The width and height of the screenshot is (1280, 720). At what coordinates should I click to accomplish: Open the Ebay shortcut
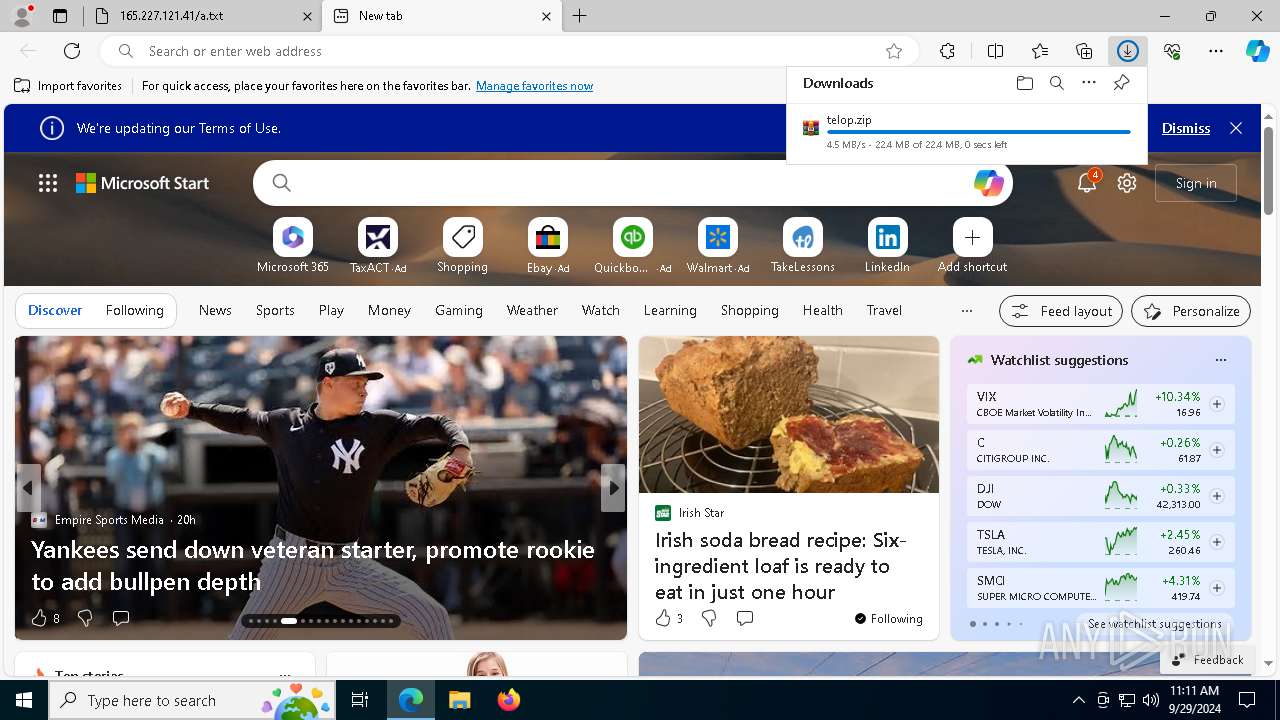(x=548, y=246)
